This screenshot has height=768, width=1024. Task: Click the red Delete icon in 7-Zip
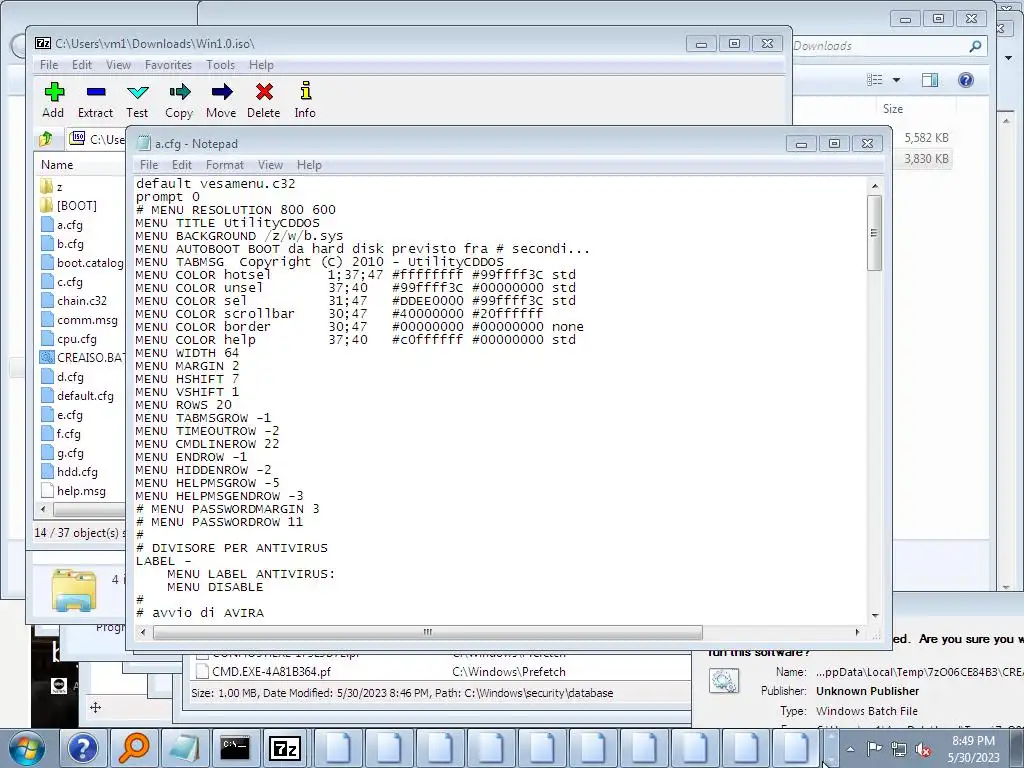[x=264, y=100]
